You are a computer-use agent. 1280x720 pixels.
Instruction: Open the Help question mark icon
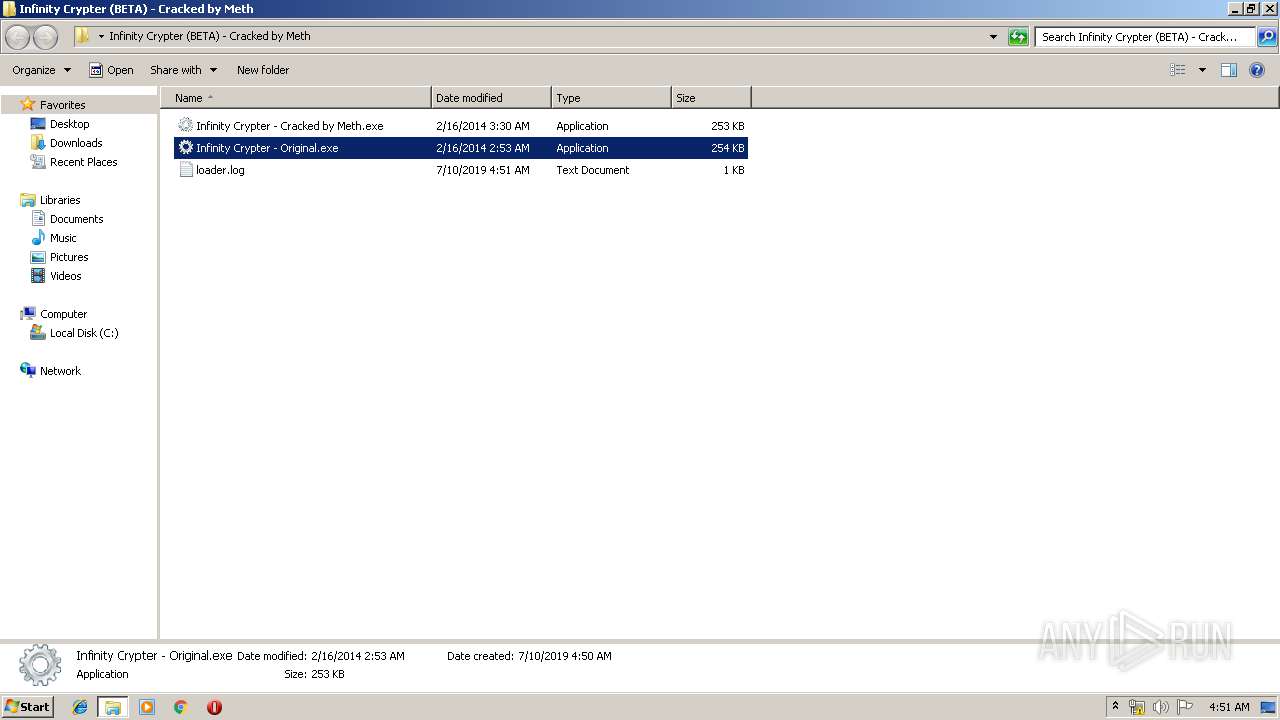point(1257,70)
